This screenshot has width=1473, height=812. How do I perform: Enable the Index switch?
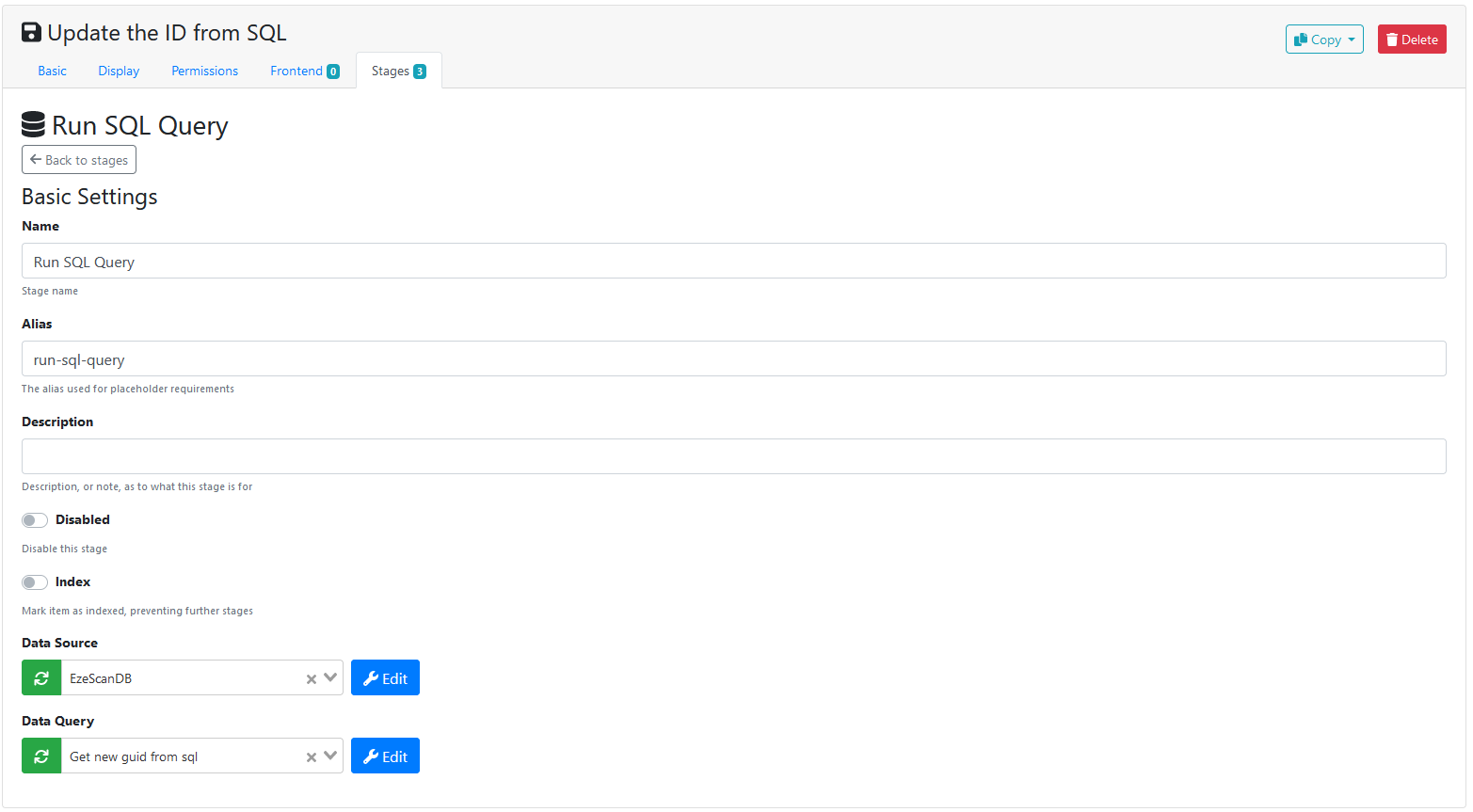35,582
